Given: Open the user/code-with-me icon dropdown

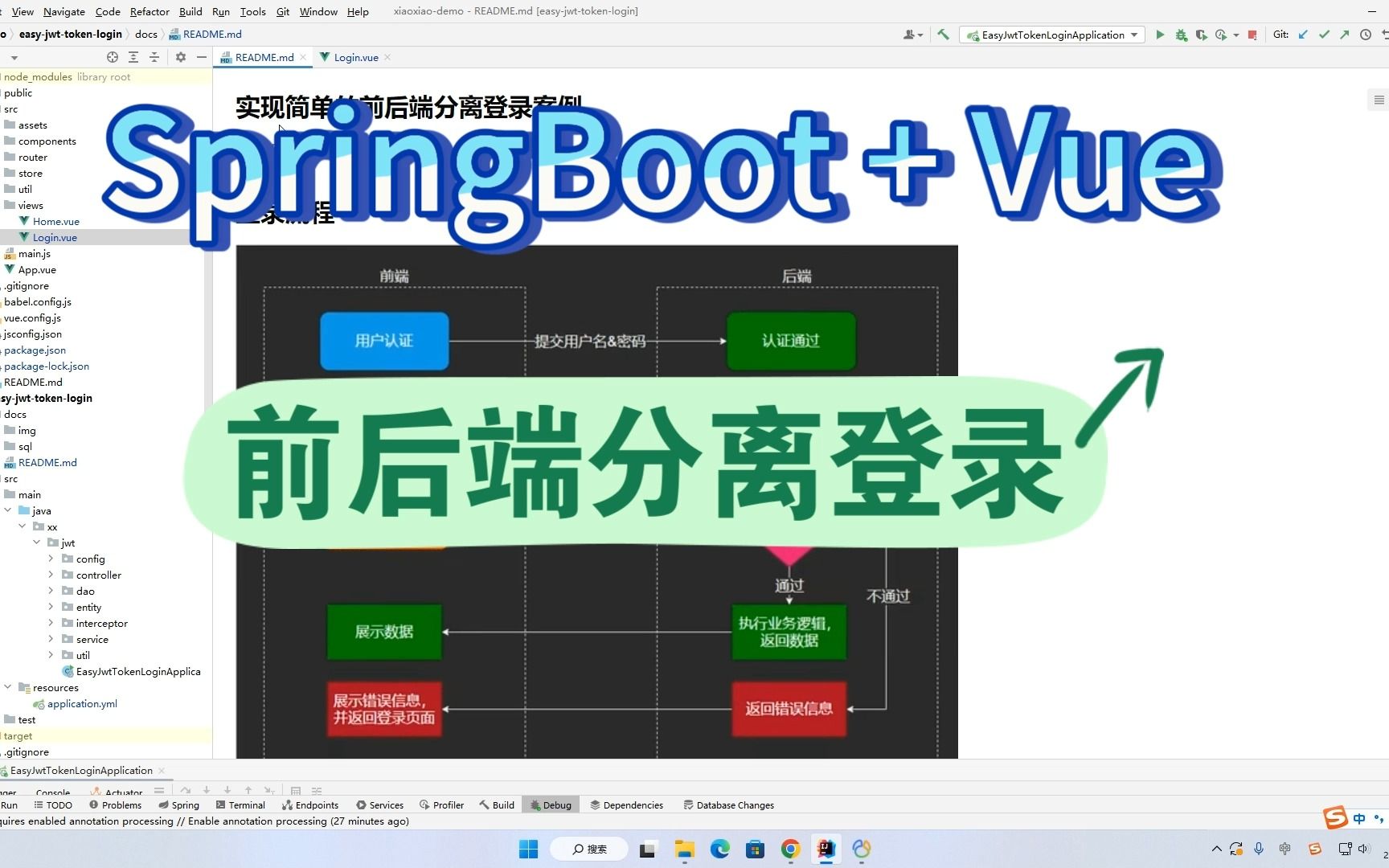Looking at the screenshot, I should (x=913, y=35).
